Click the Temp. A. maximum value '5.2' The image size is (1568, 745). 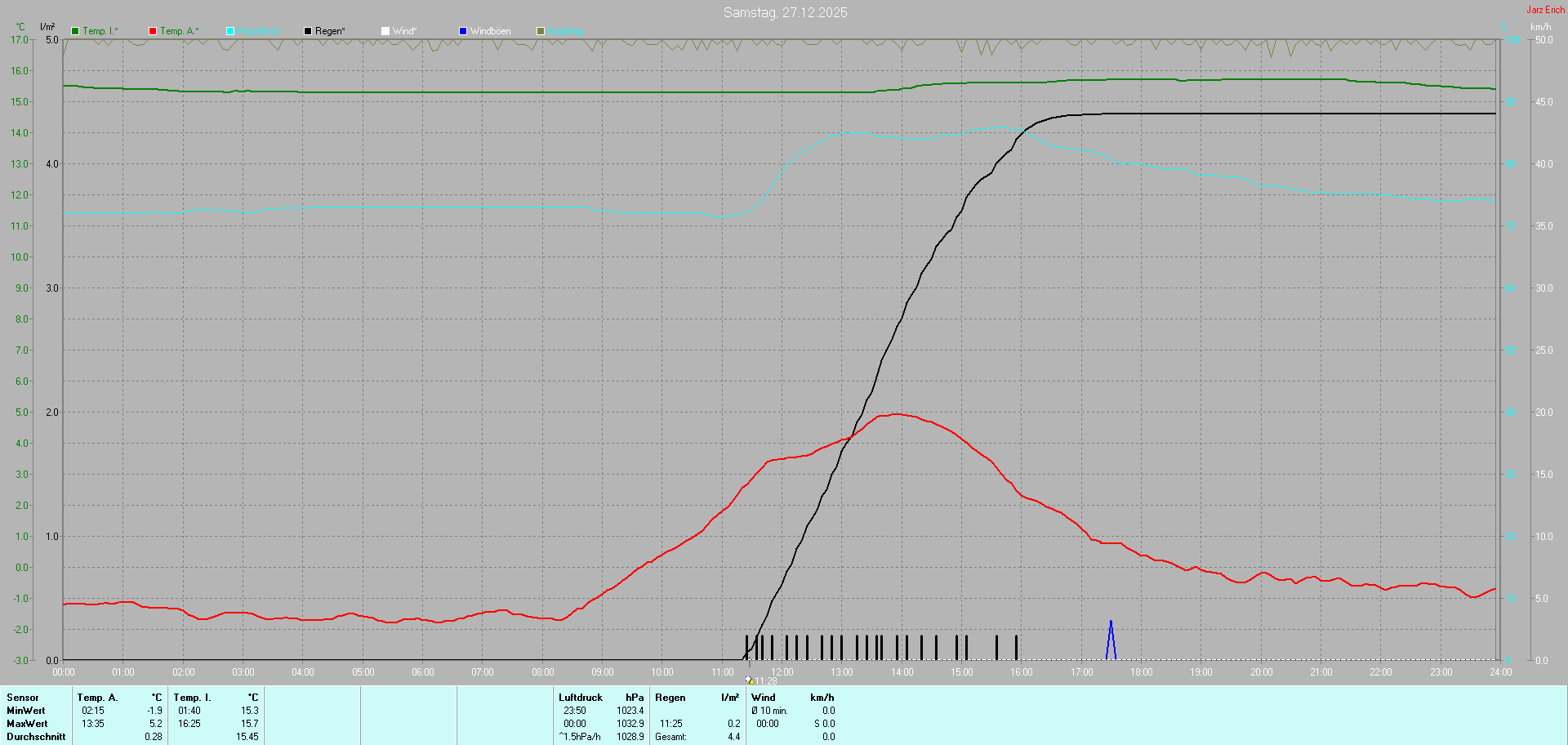[156, 724]
